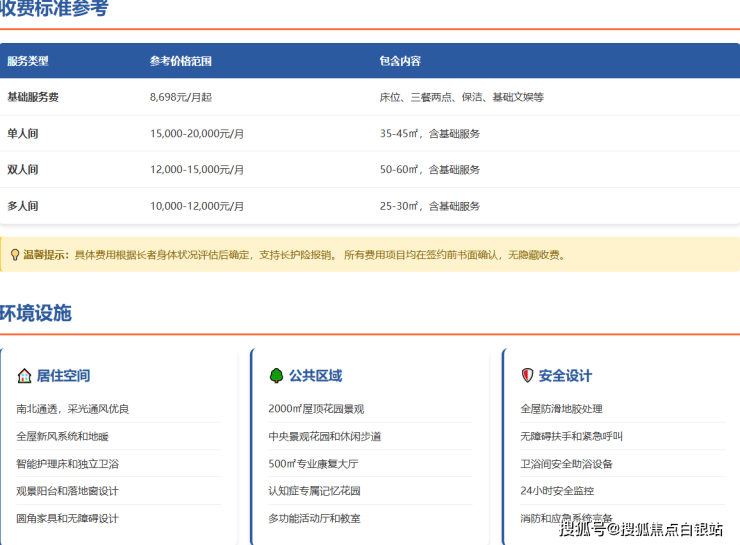
Task: Click the house icon beside 居住空间
Action: (x=24, y=376)
